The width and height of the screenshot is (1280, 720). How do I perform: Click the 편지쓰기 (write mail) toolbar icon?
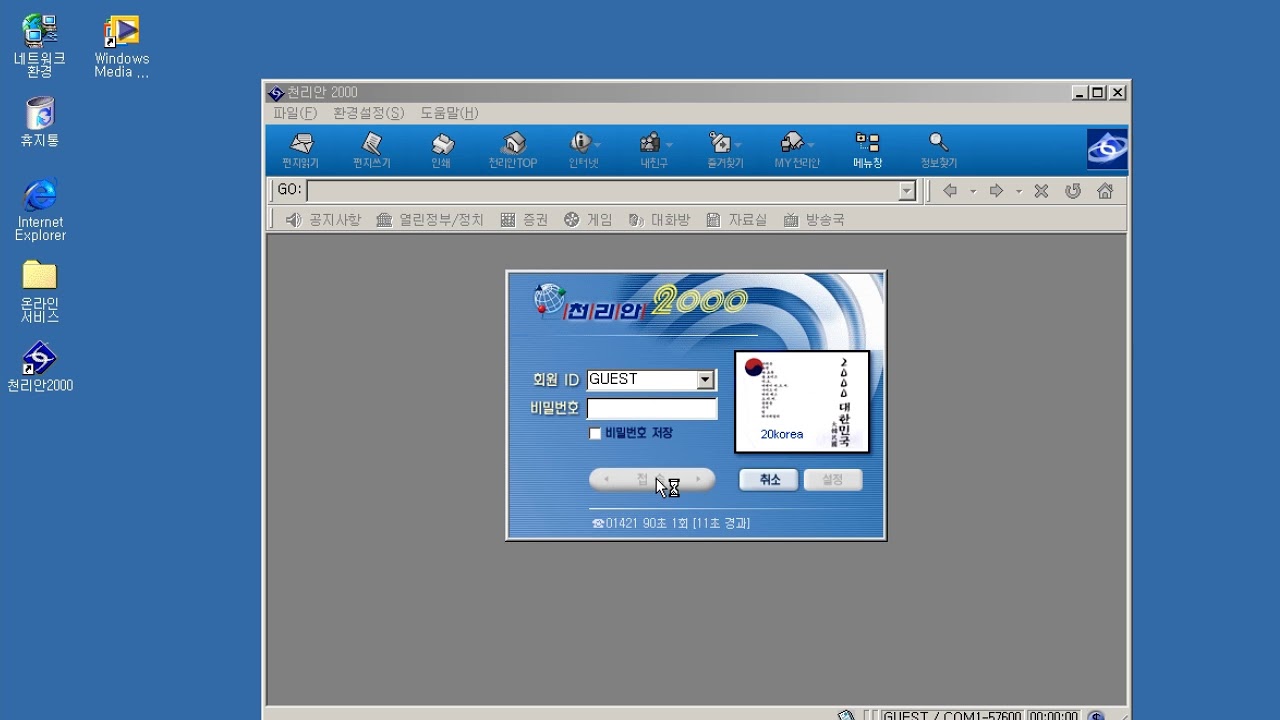372,150
